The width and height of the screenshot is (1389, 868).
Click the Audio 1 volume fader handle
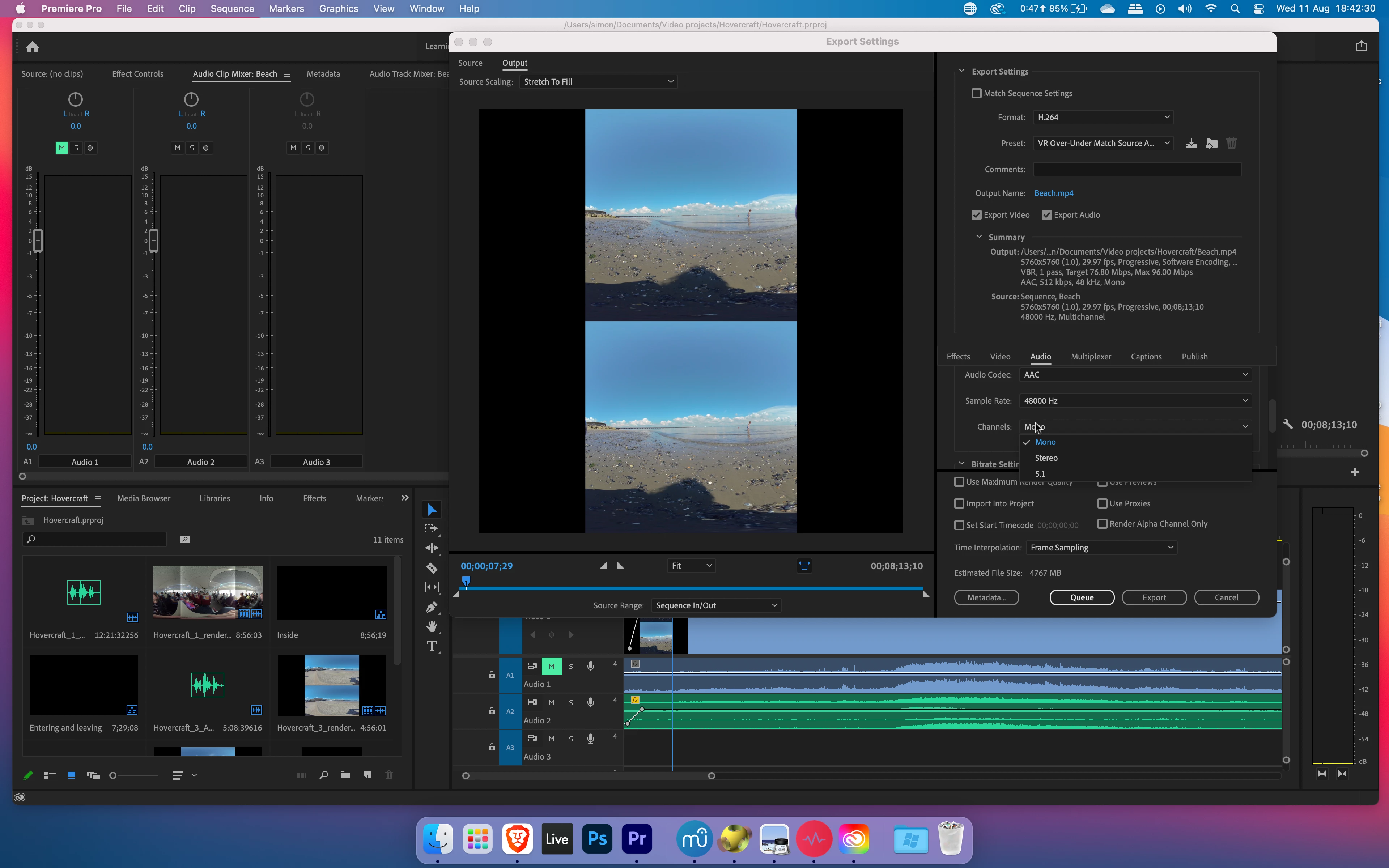(38, 241)
